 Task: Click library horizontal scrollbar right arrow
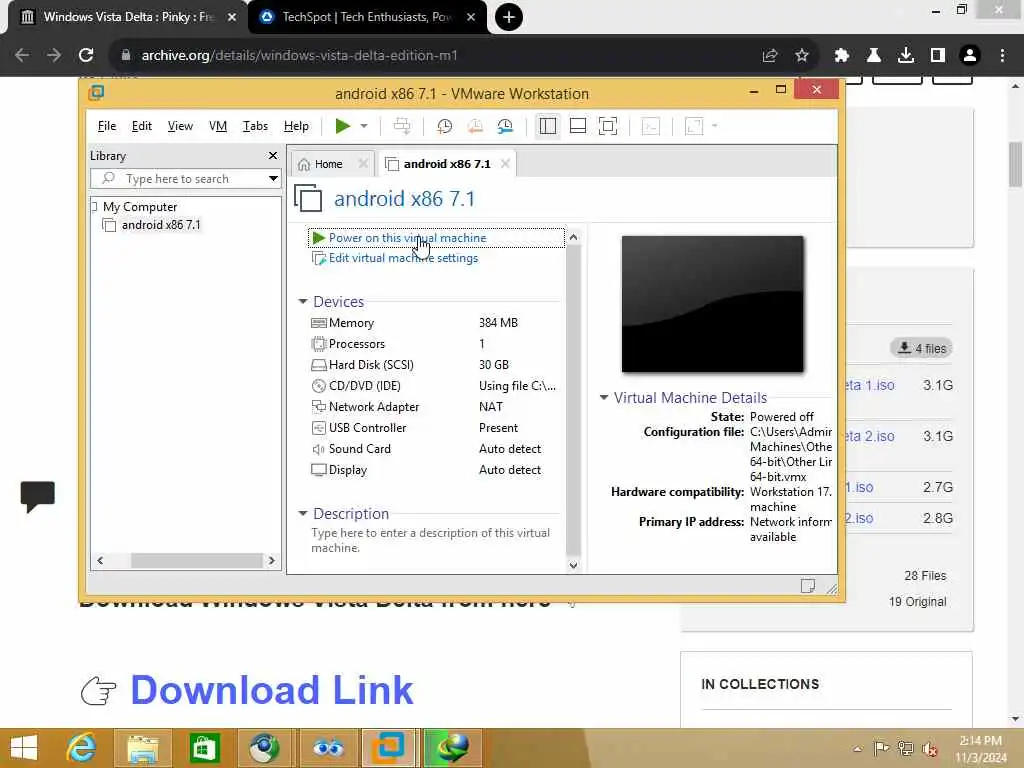click(x=272, y=560)
